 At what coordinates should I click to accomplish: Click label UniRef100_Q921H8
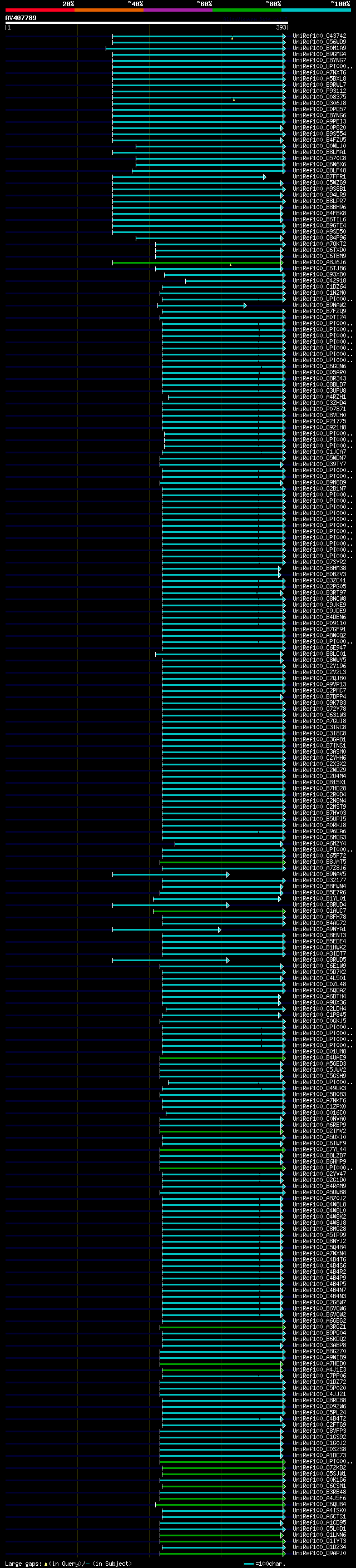[x=319, y=427]
